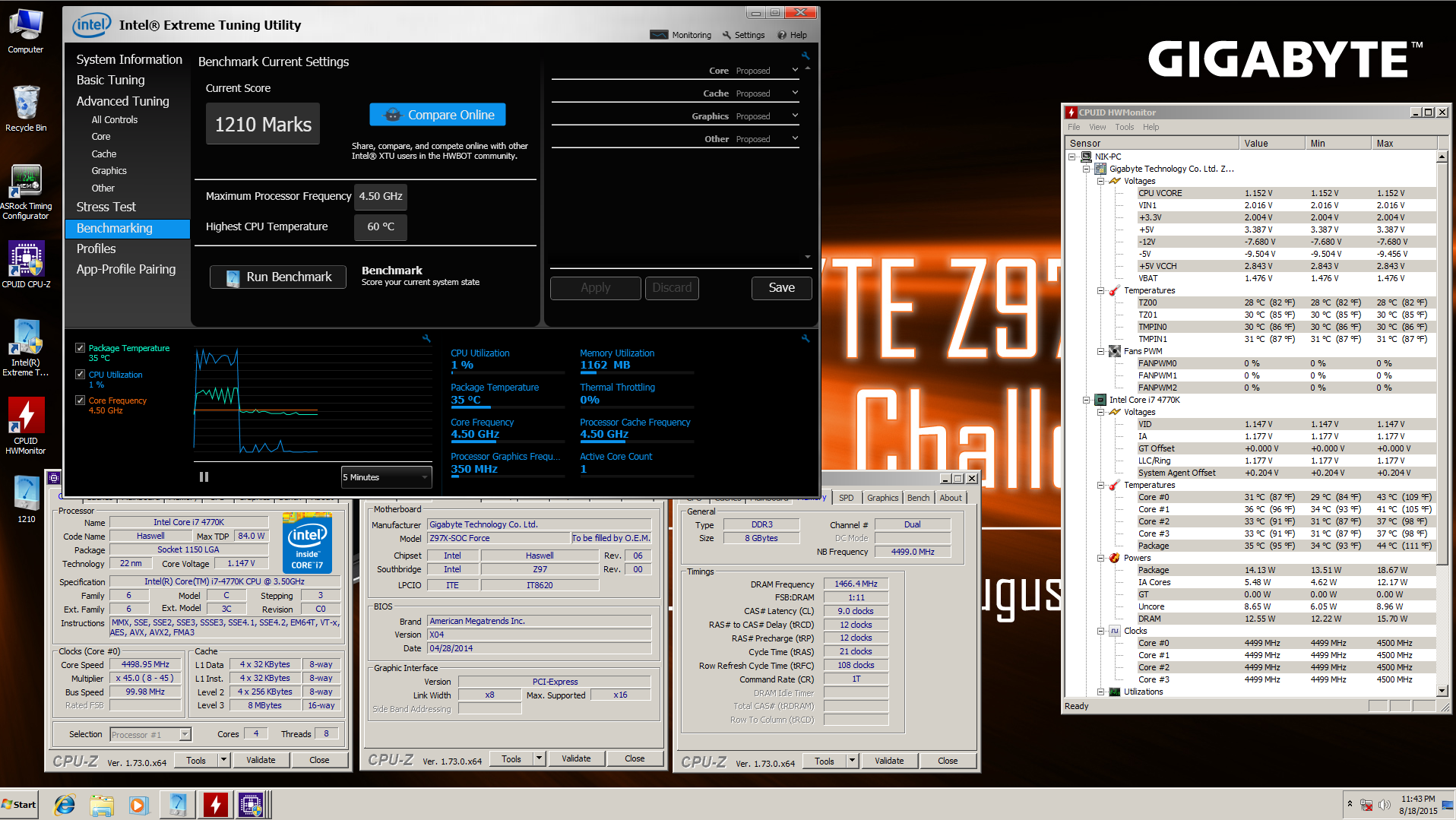Viewport: 1456px width, 820px height.
Task: Expand the Graphics Proposed section
Action: [x=795, y=116]
